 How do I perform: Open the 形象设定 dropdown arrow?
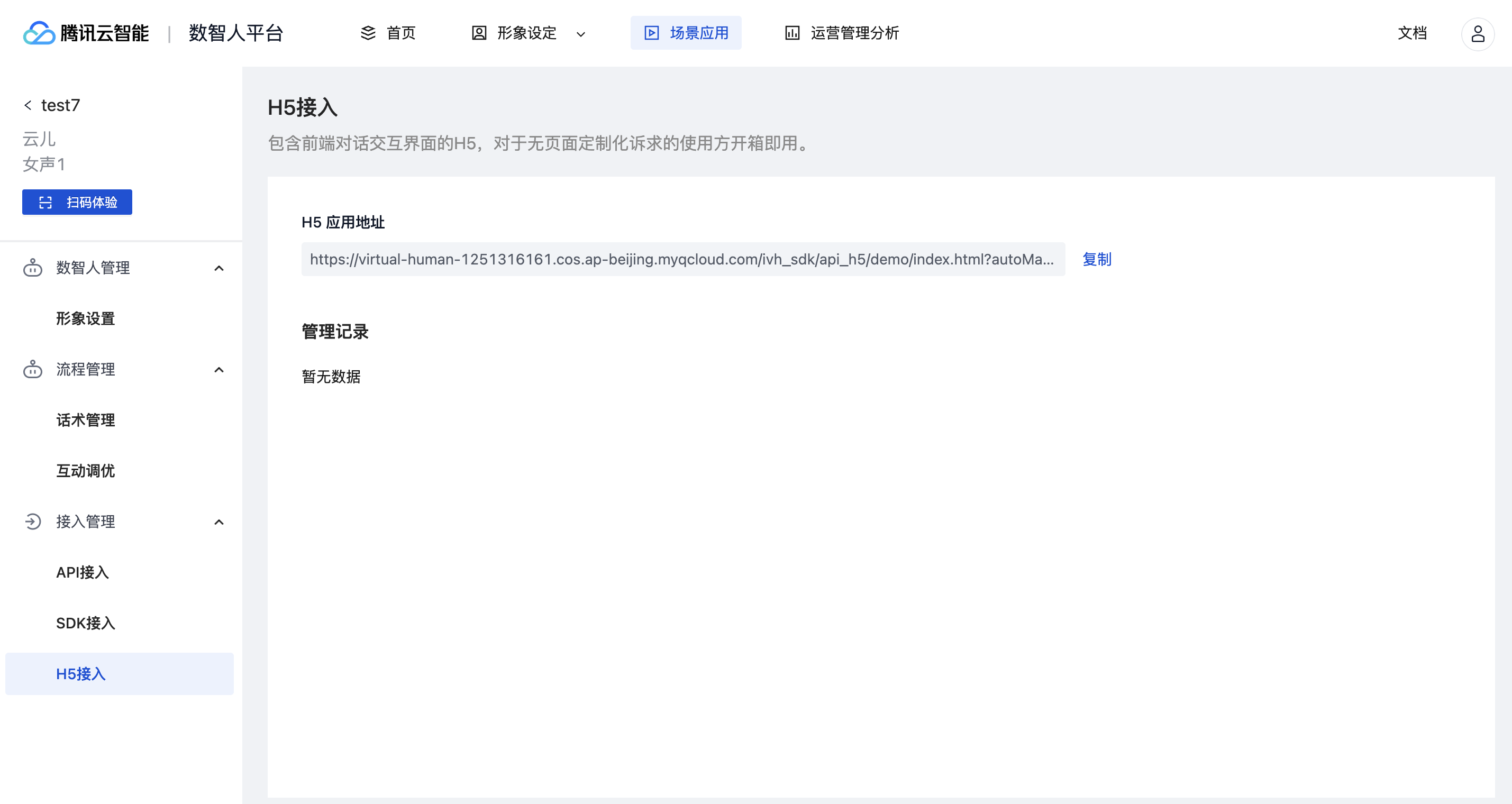point(580,34)
